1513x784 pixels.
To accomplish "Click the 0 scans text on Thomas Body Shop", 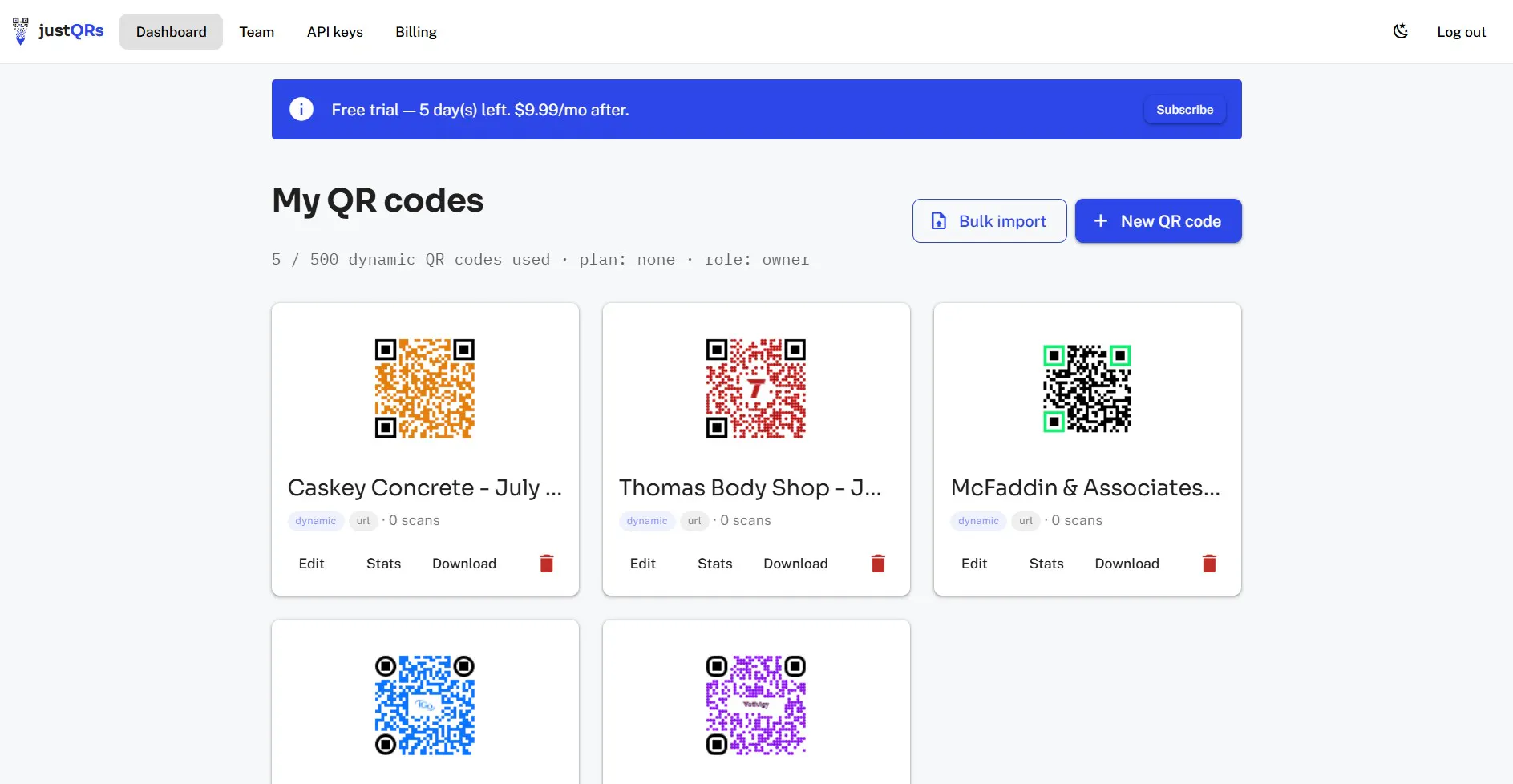I will (x=746, y=520).
